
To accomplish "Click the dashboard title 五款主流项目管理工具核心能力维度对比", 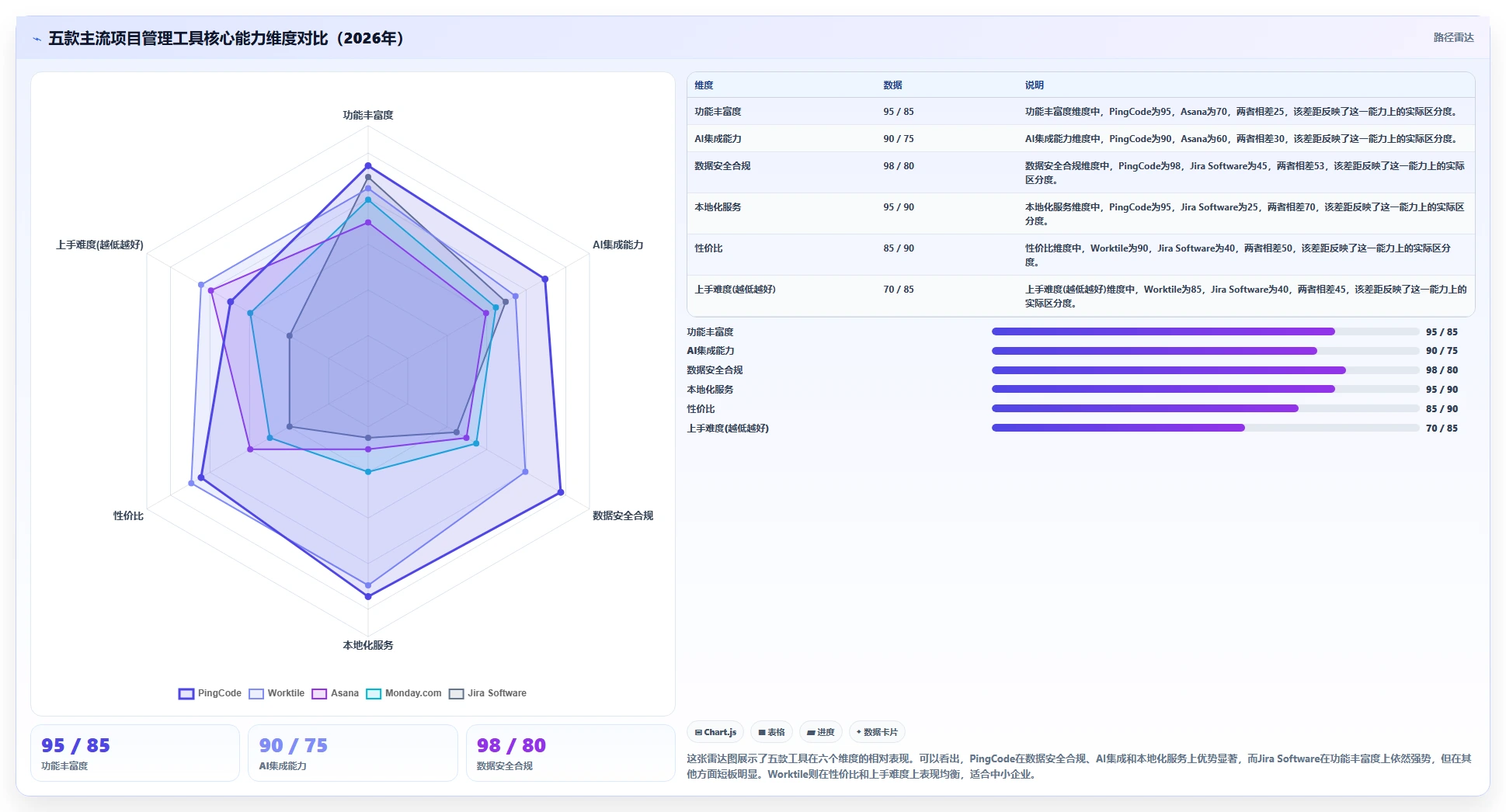I will click(x=227, y=38).
